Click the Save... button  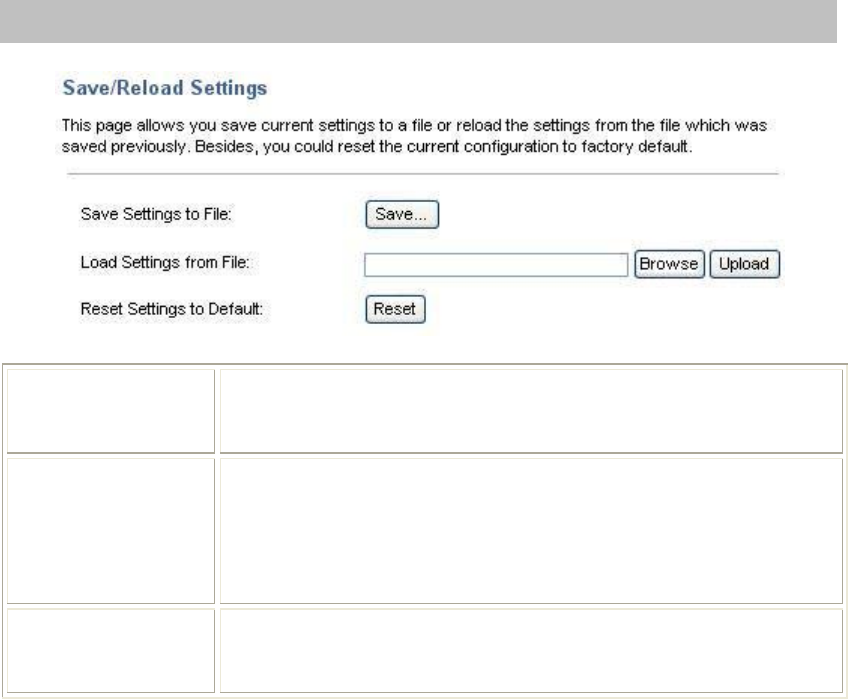(x=402, y=214)
